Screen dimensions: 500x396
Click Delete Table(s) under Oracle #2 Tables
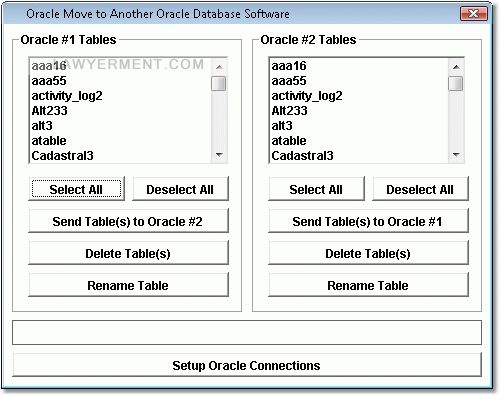click(x=368, y=253)
